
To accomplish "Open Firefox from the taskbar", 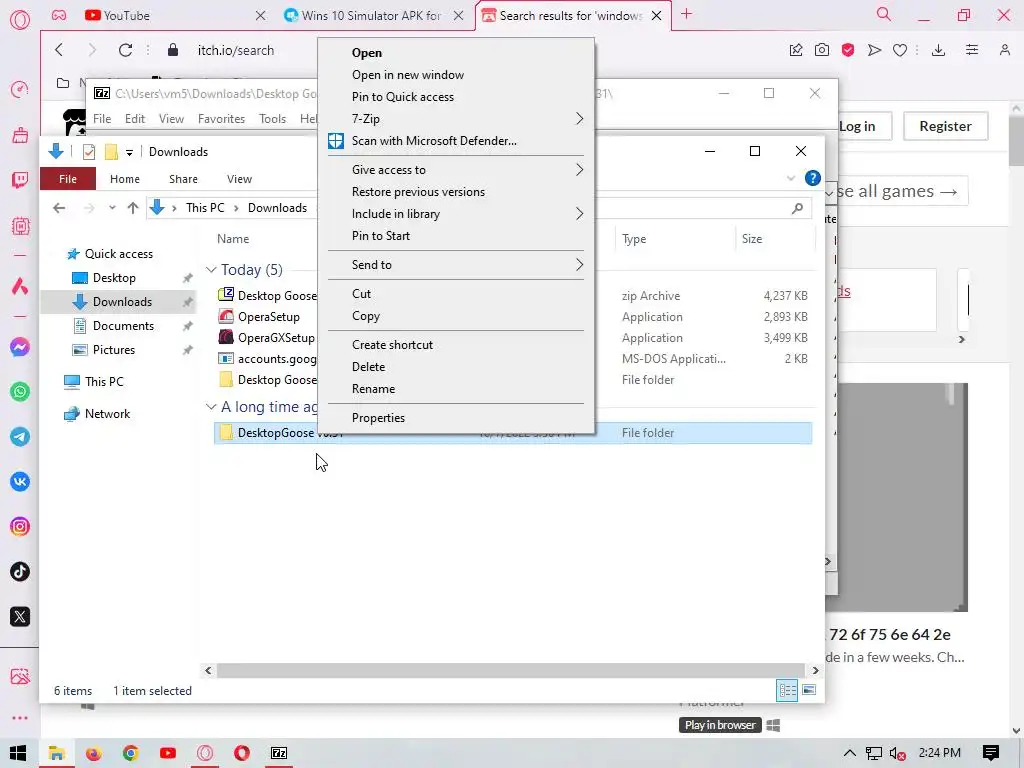I will (93, 753).
